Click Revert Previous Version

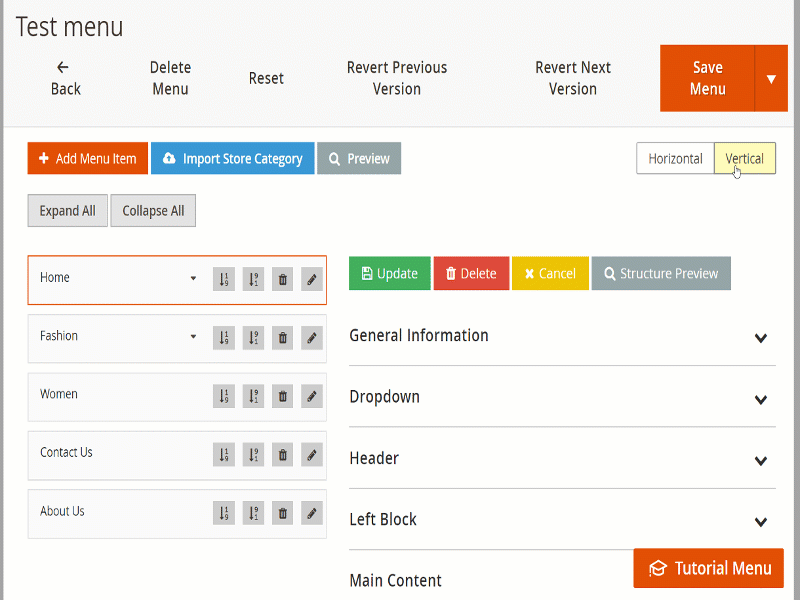point(397,78)
